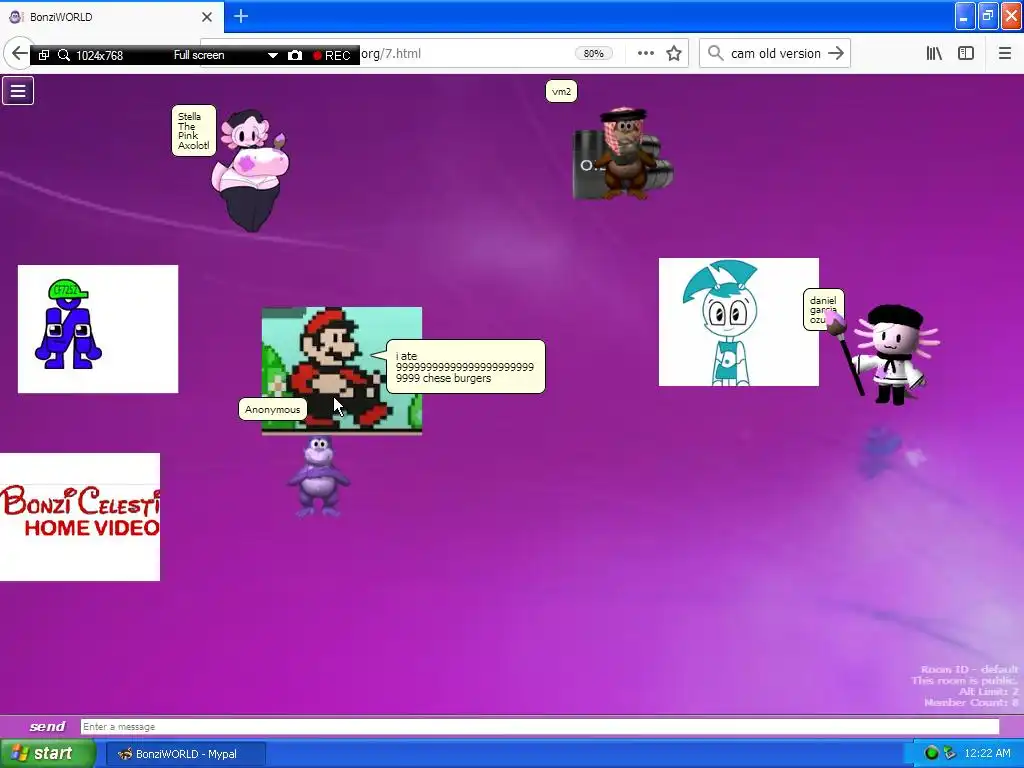This screenshot has width=1024, height=768.
Task: Click the vm2 name tag
Action: [x=561, y=91]
